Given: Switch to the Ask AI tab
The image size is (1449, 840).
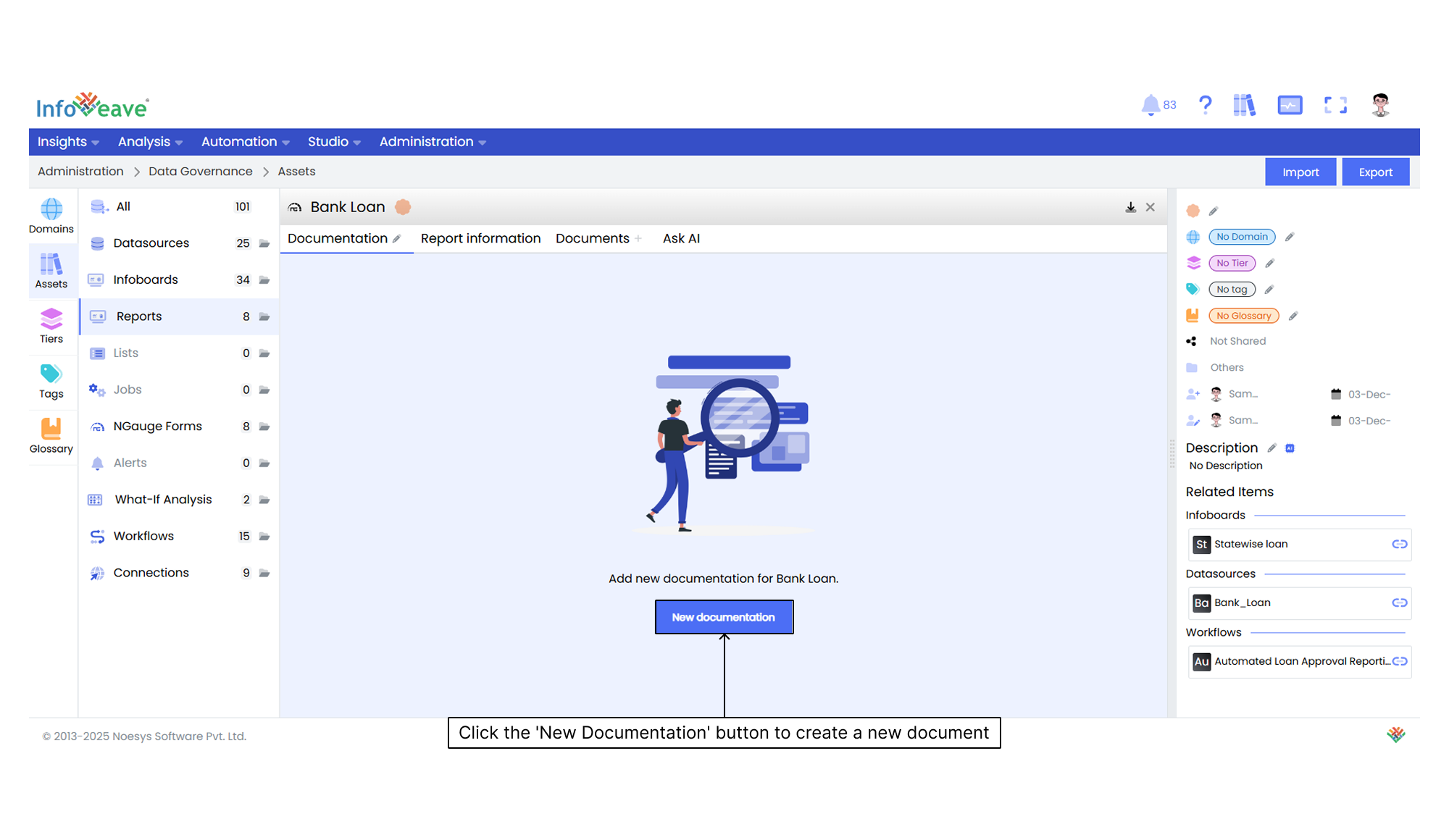Looking at the screenshot, I should 681,239.
